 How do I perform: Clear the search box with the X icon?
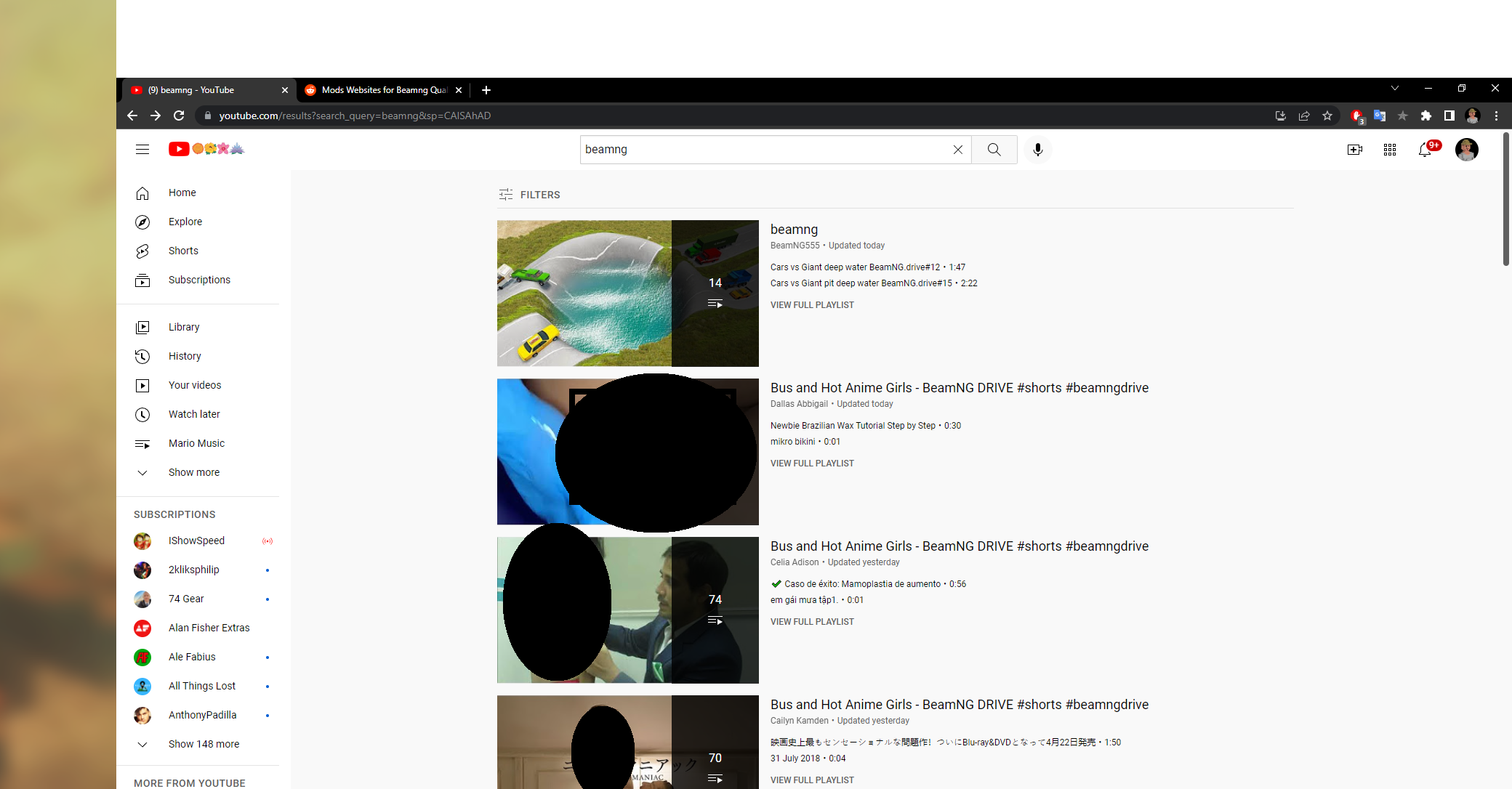click(x=958, y=150)
